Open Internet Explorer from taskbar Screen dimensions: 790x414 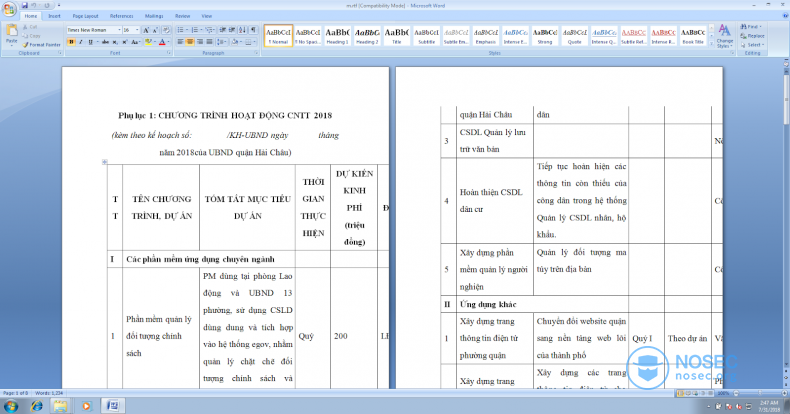tap(37, 405)
